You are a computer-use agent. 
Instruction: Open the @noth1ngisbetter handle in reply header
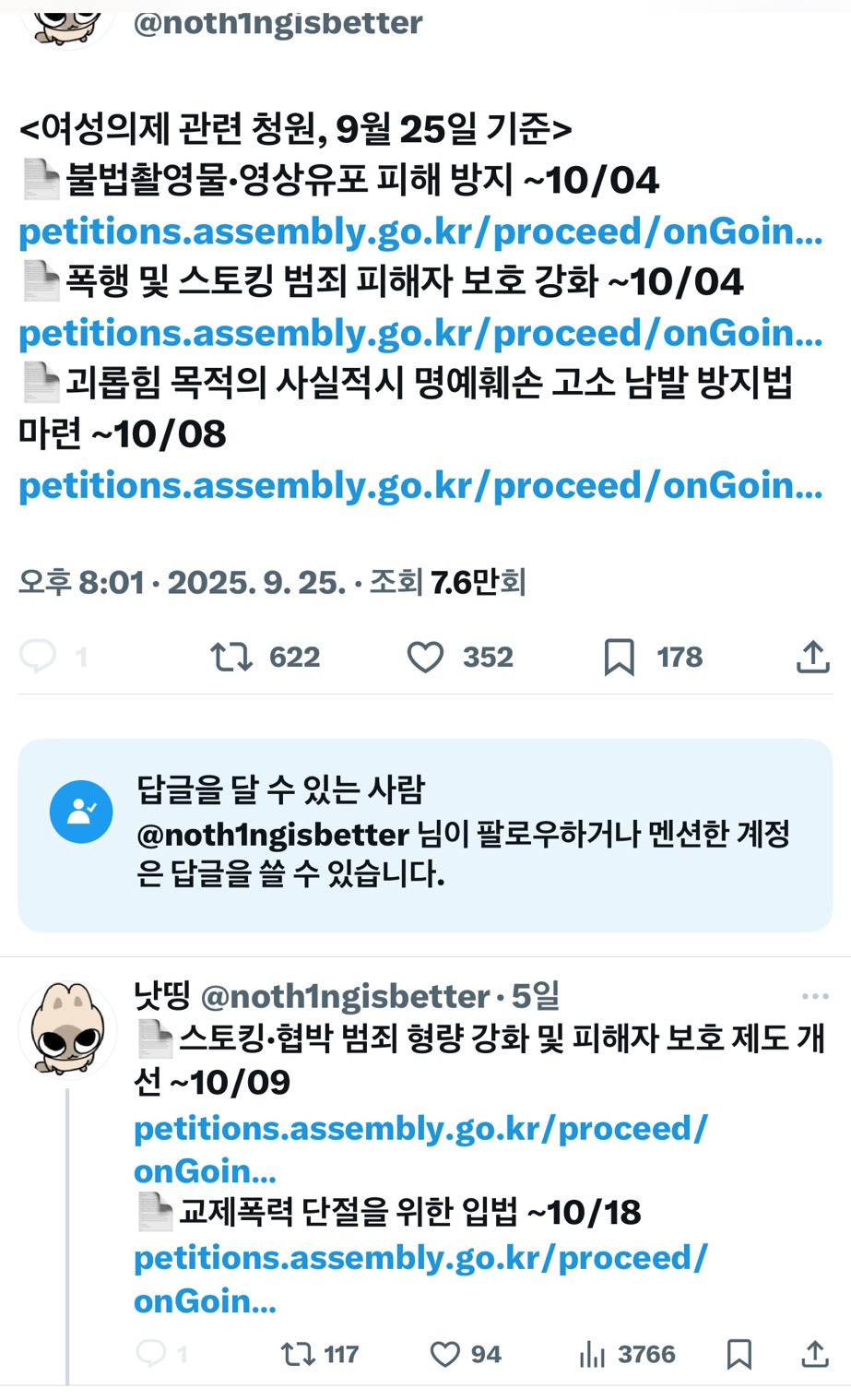pos(345,996)
